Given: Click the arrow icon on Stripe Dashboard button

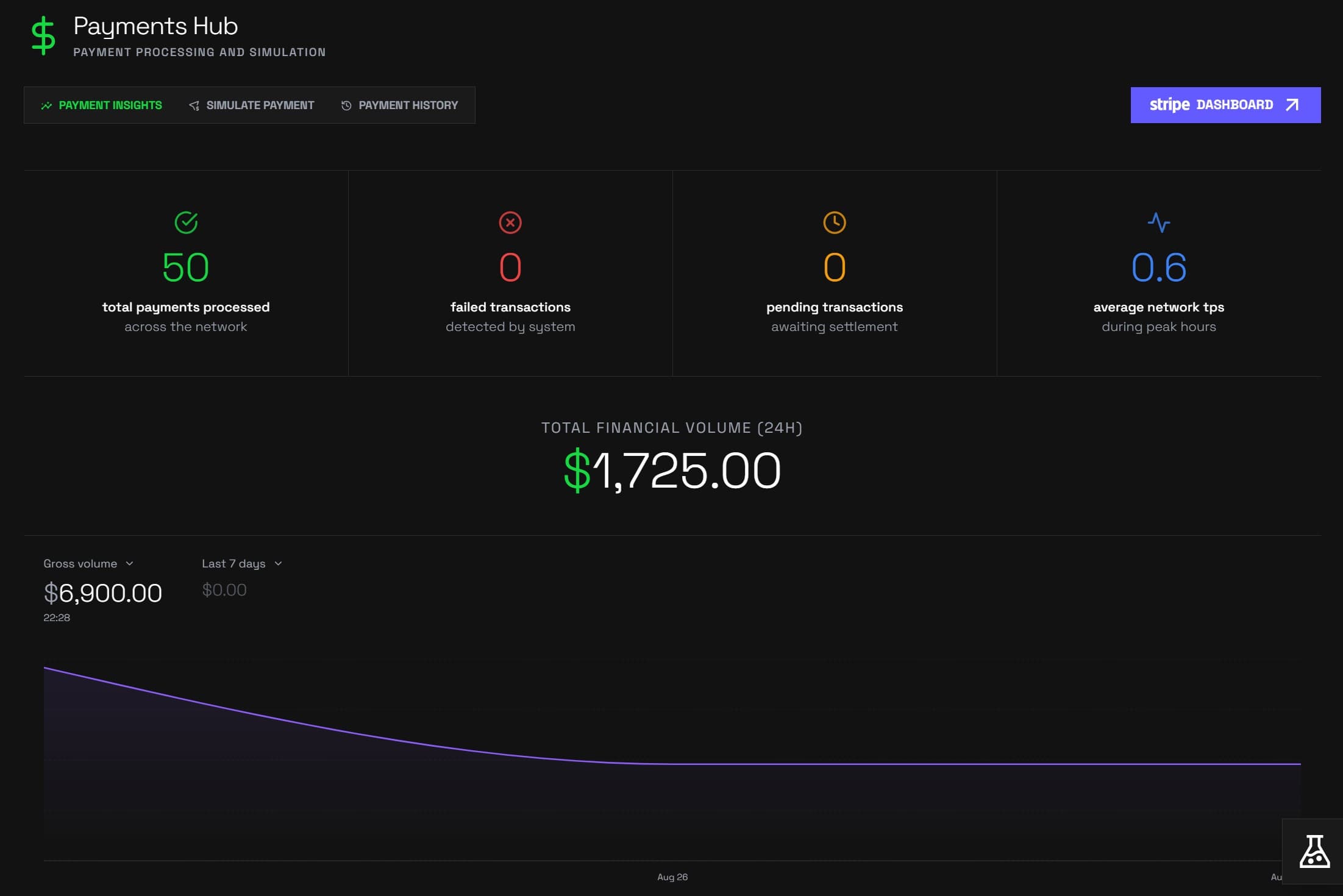Looking at the screenshot, I should tap(1292, 105).
